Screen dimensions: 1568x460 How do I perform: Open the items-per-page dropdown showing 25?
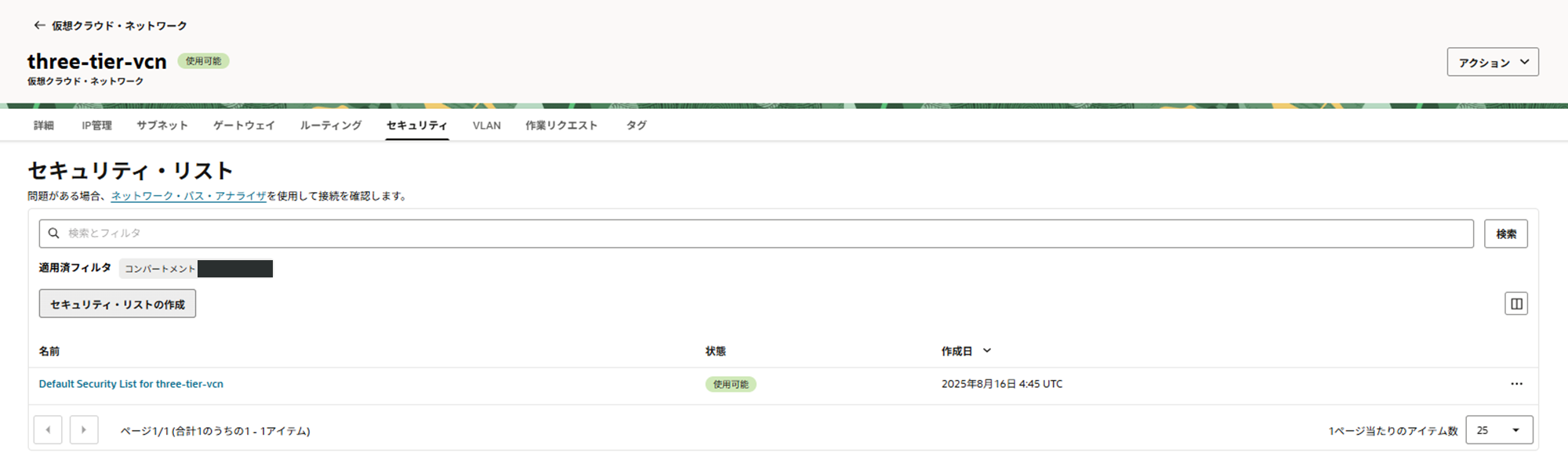[1499, 430]
